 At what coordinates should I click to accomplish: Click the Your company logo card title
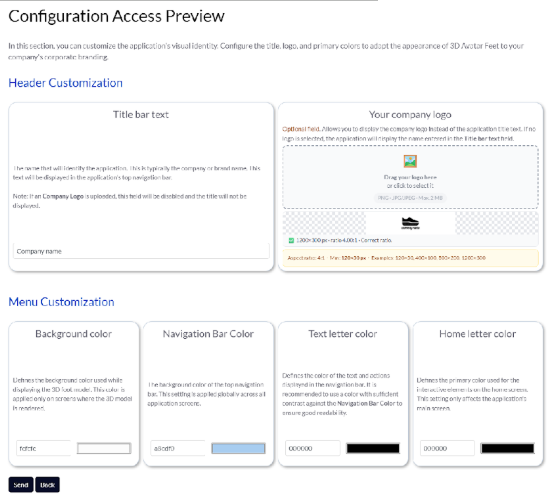point(410,115)
